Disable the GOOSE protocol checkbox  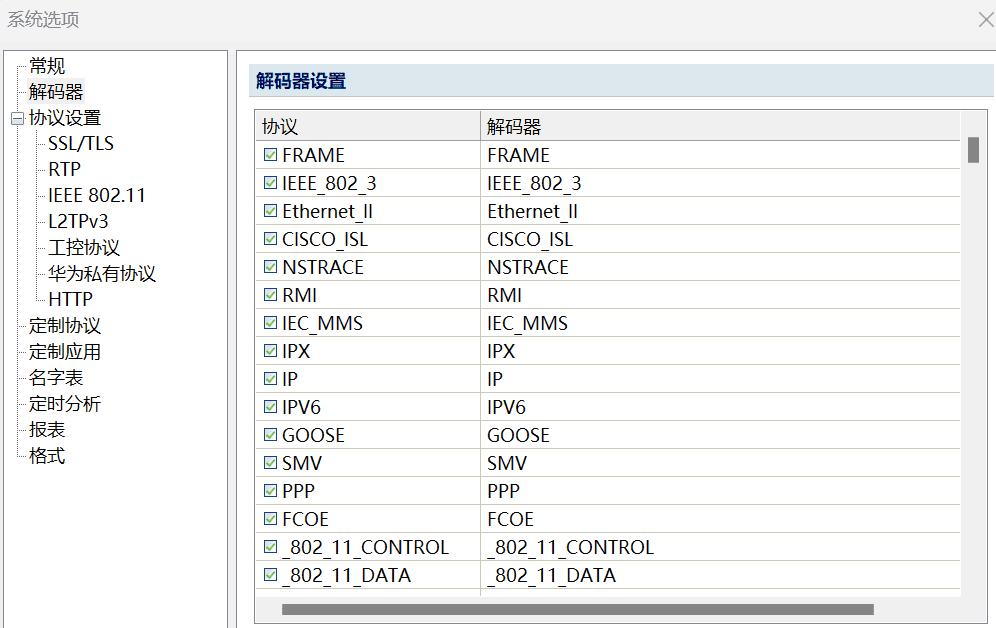pos(270,435)
